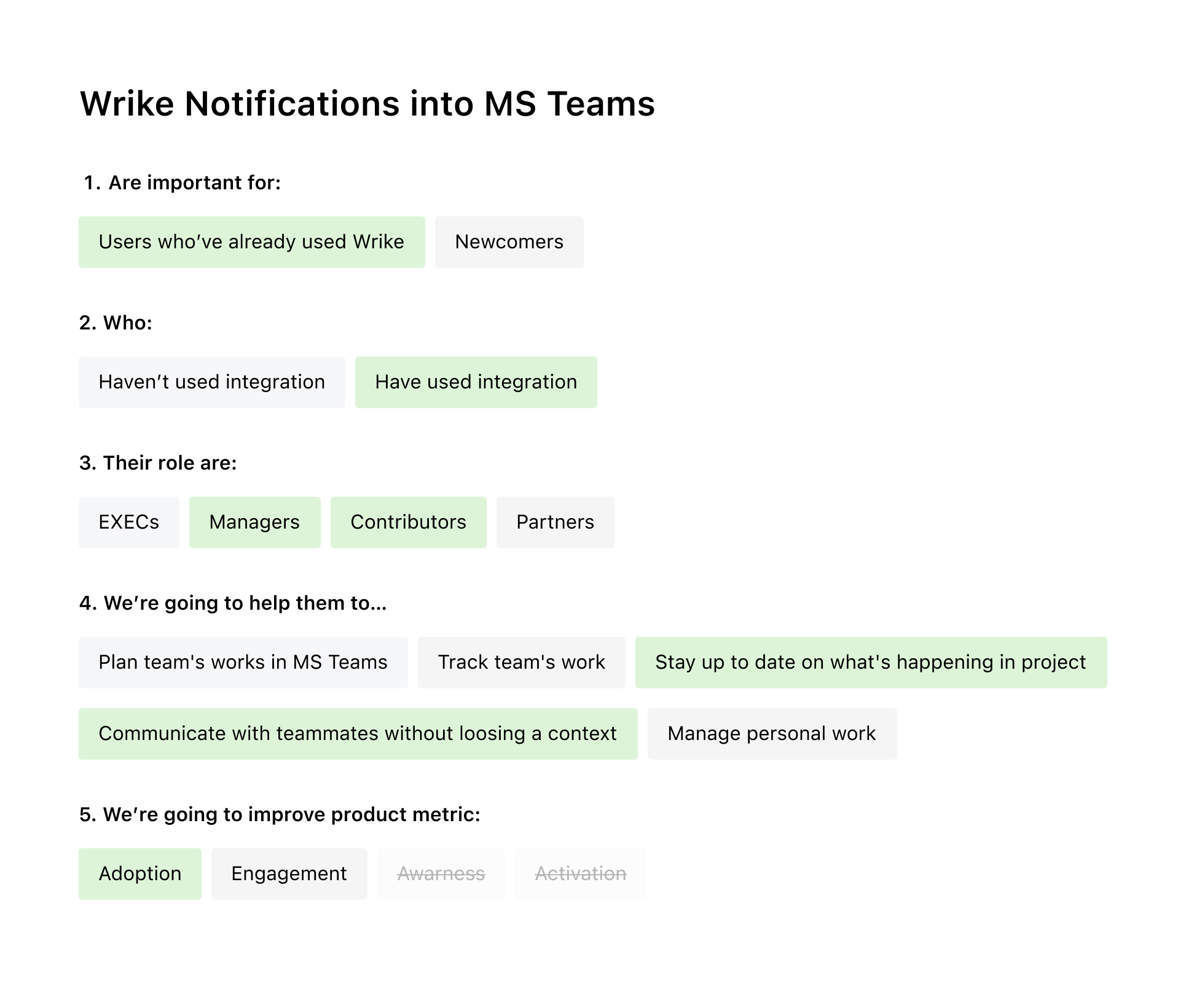Toggle the Managers role chip
This screenshot has width=1186, height=1008.
click(x=254, y=522)
